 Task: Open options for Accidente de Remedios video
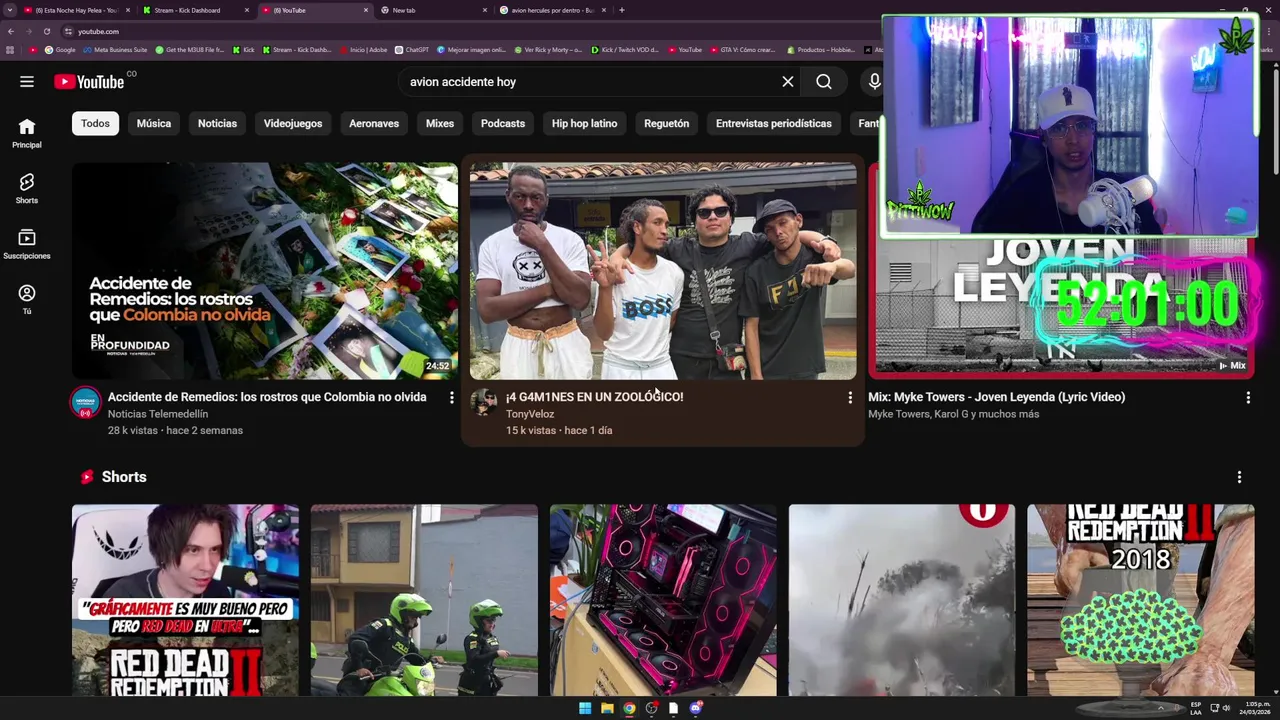click(452, 398)
